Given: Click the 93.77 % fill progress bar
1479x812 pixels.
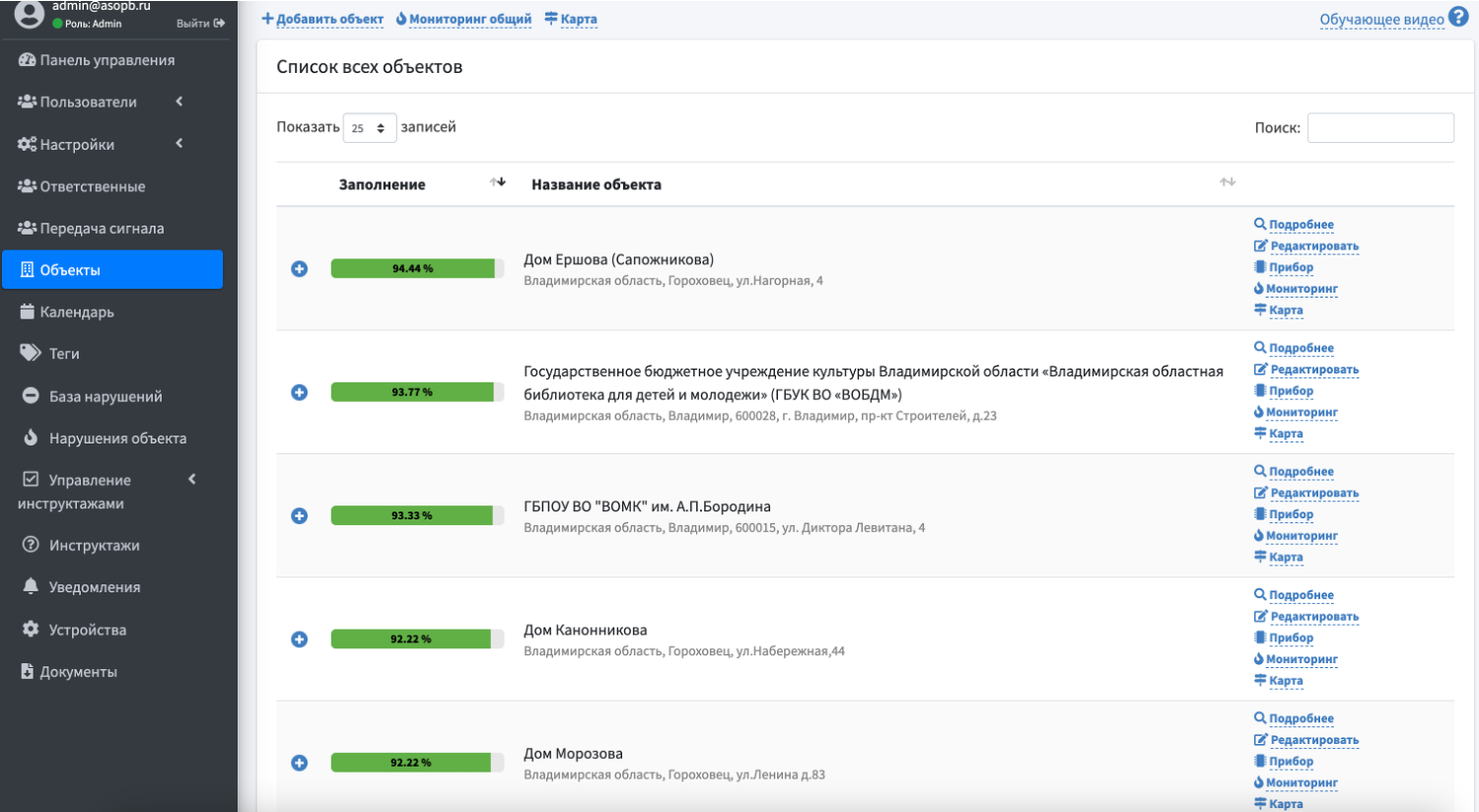Looking at the screenshot, I should [417, 392].
